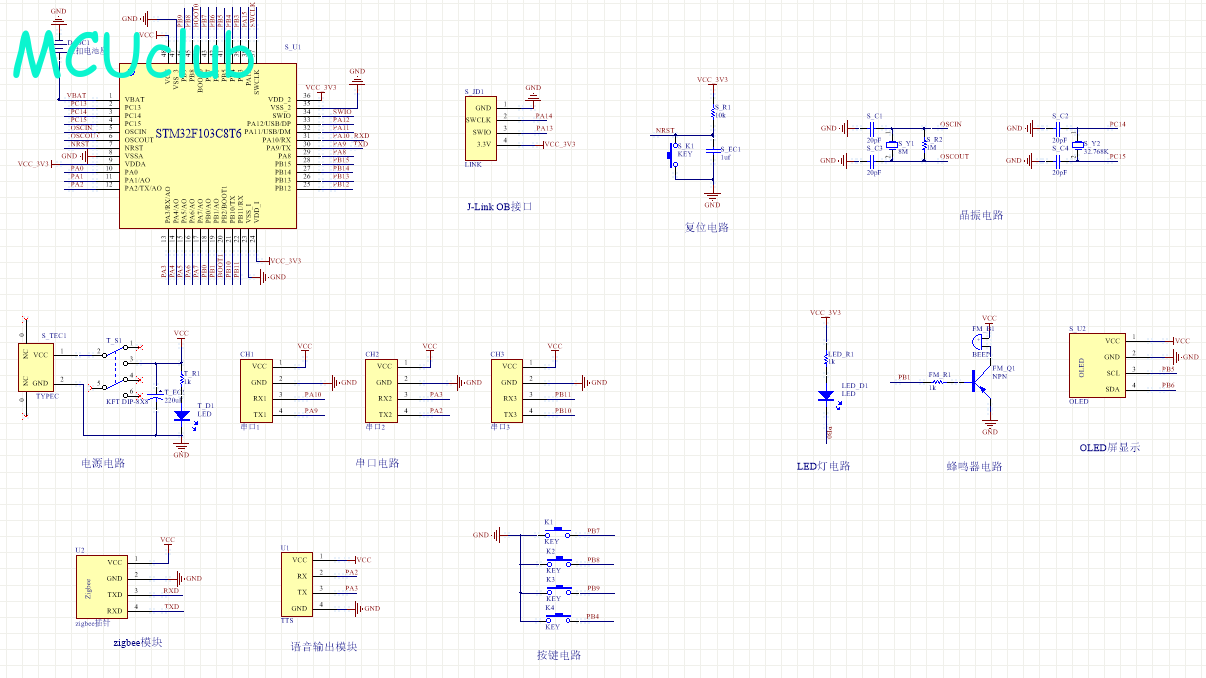Click the 'zigbee模块' caption

coord(138,642)
